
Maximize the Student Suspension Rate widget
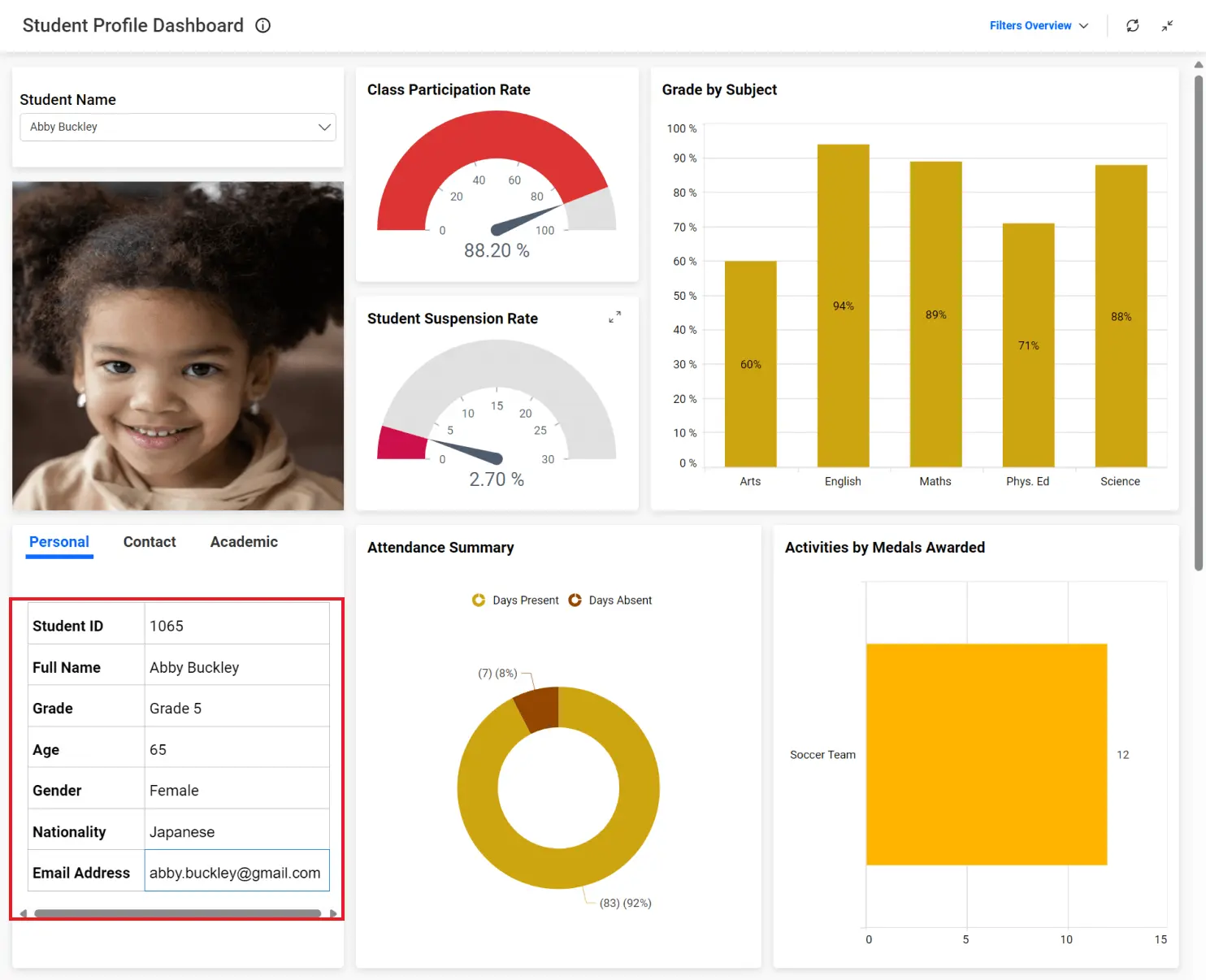(614, 317)
